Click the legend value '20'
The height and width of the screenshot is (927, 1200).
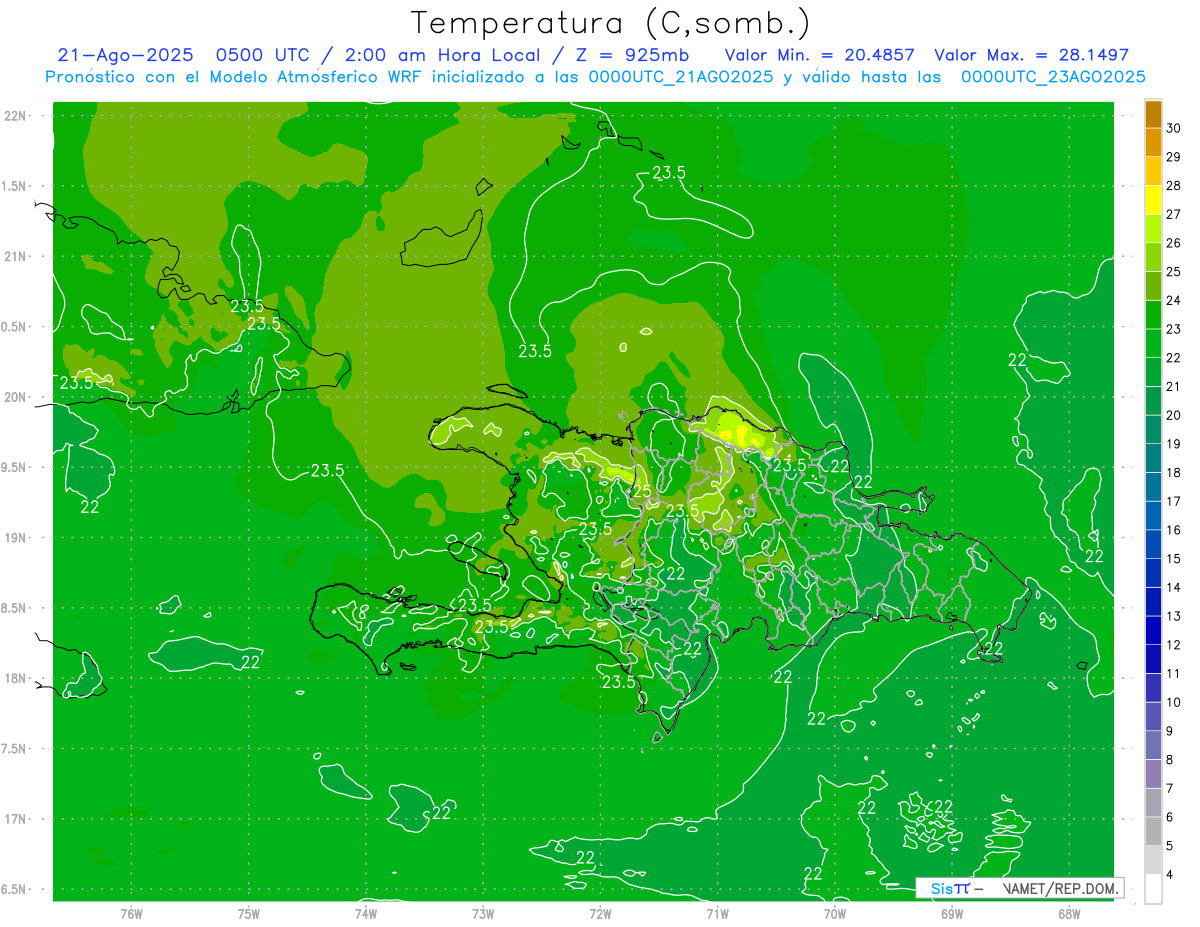(x=1174, y=415)
